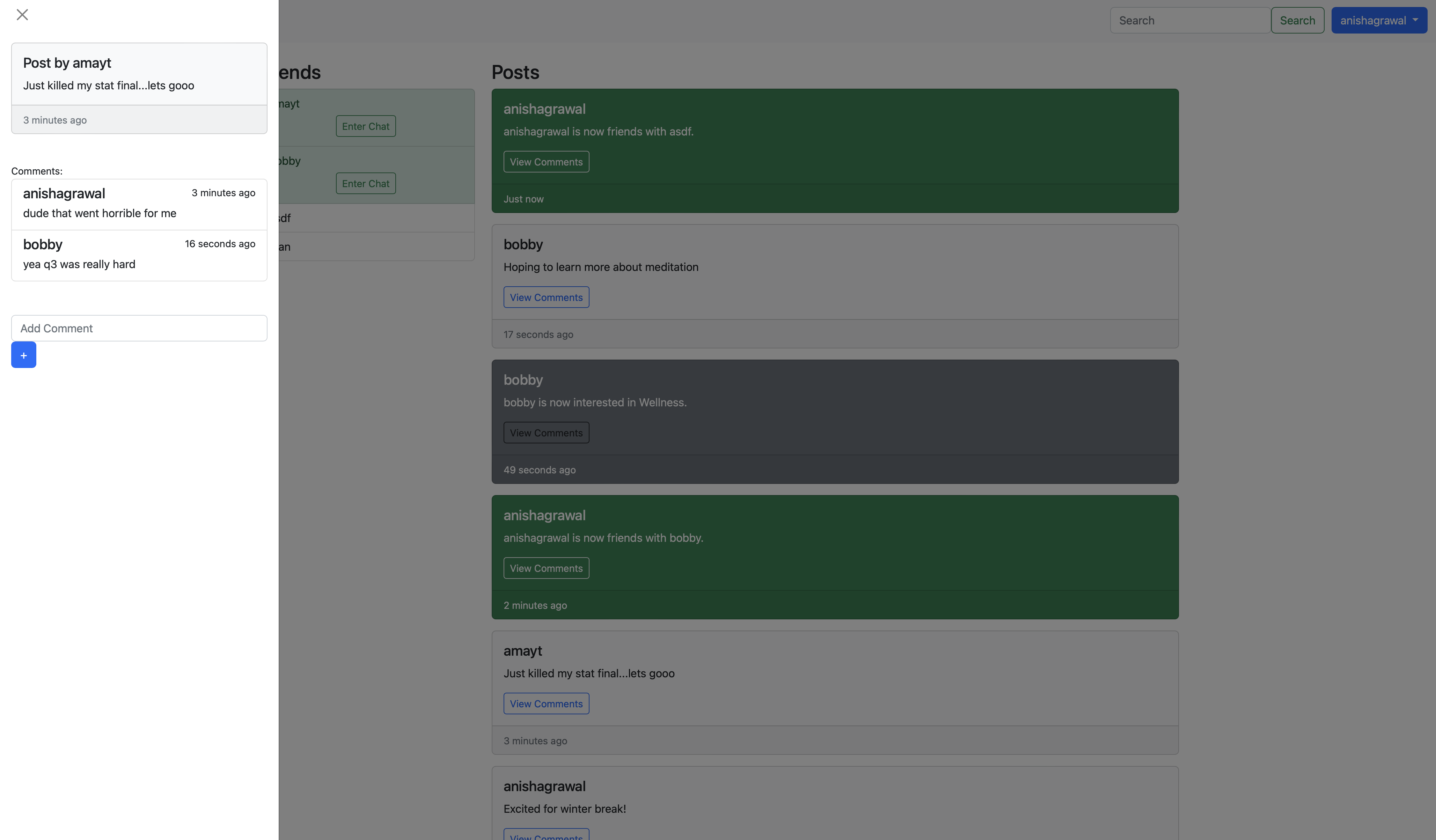This screenshot has height=840, width=1436.
Task: View Comments on 'bobby is now interested in Wellness'
Action: [545, 432]
